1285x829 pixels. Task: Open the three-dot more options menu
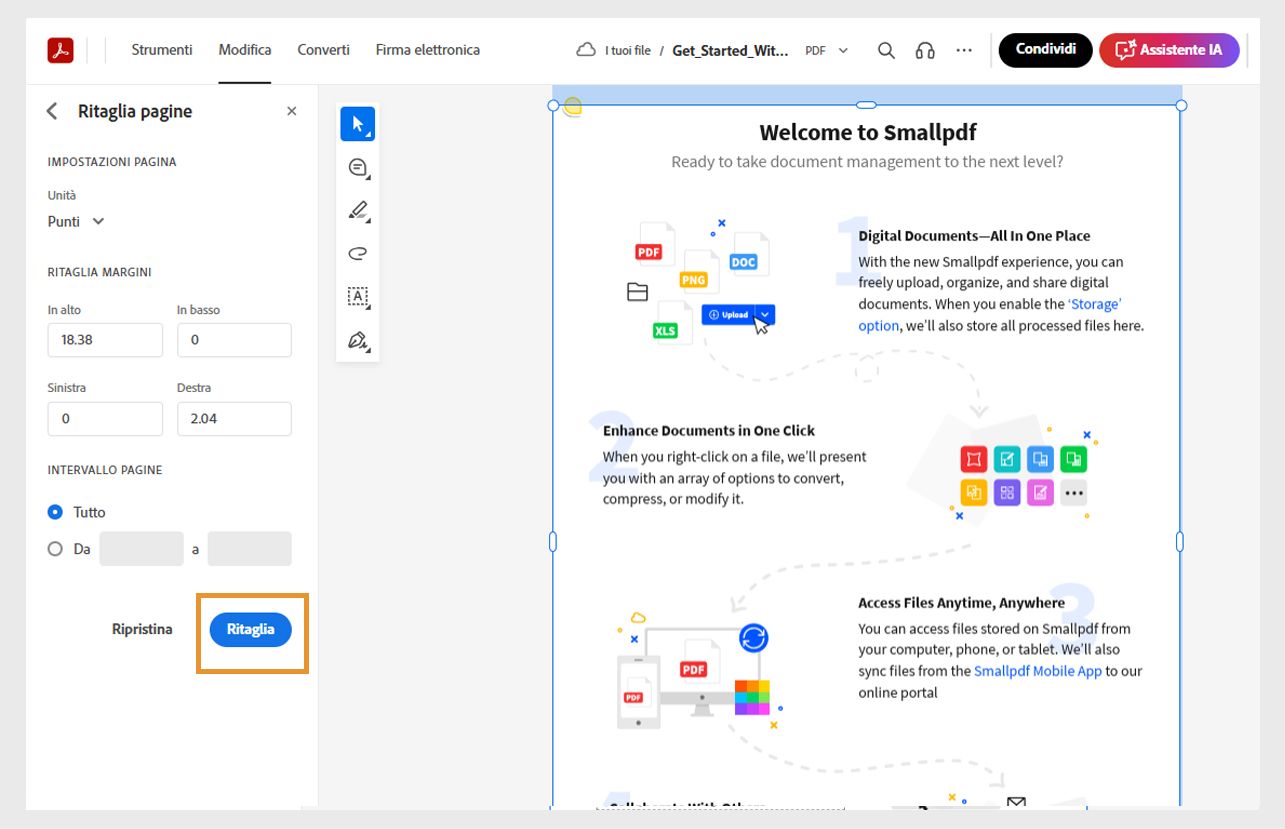pos(964,50)
